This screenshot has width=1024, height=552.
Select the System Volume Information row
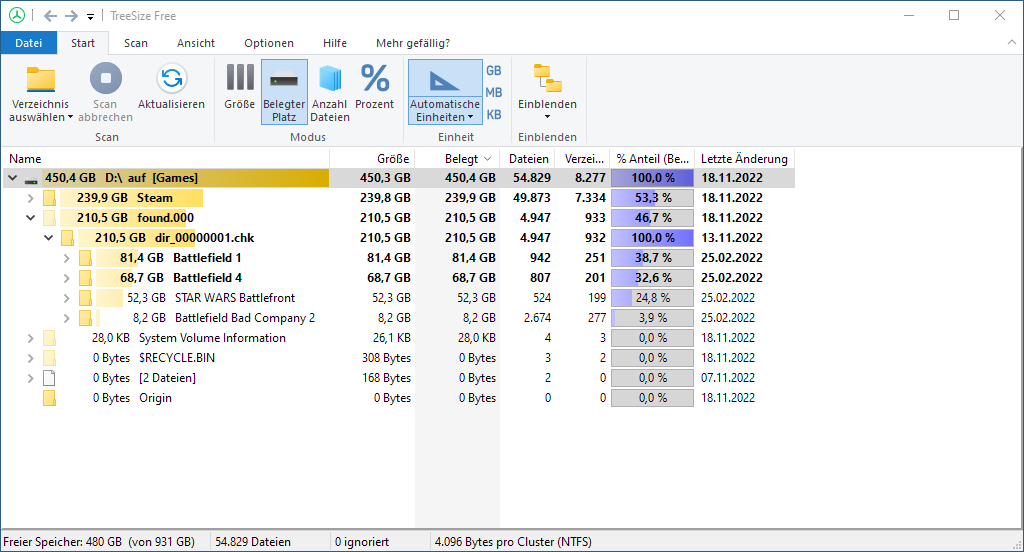click(x=398, y=338)
